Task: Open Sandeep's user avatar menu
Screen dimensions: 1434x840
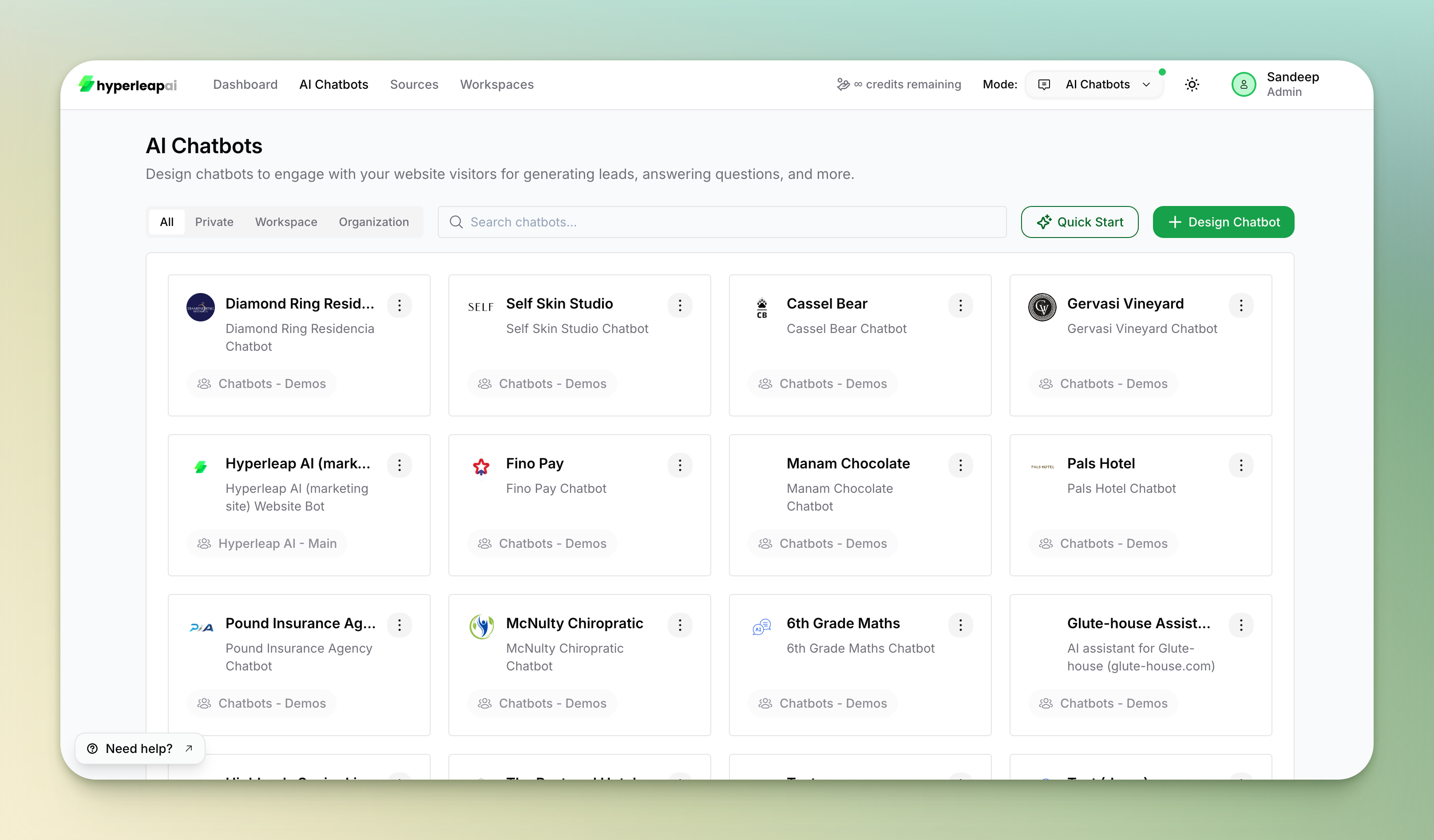Action: [x=1244, y=85]
